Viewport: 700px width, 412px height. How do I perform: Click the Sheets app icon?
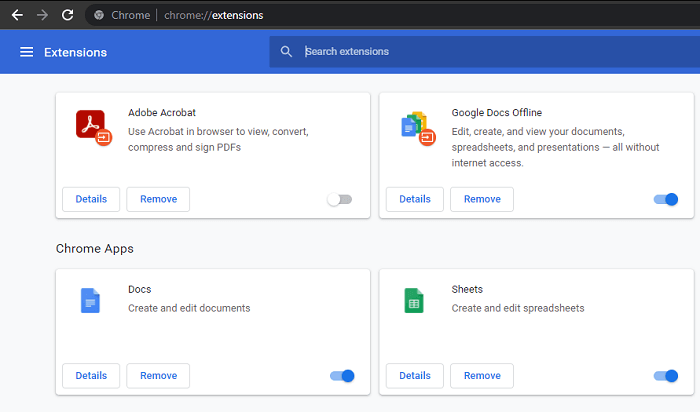point(413,300)
